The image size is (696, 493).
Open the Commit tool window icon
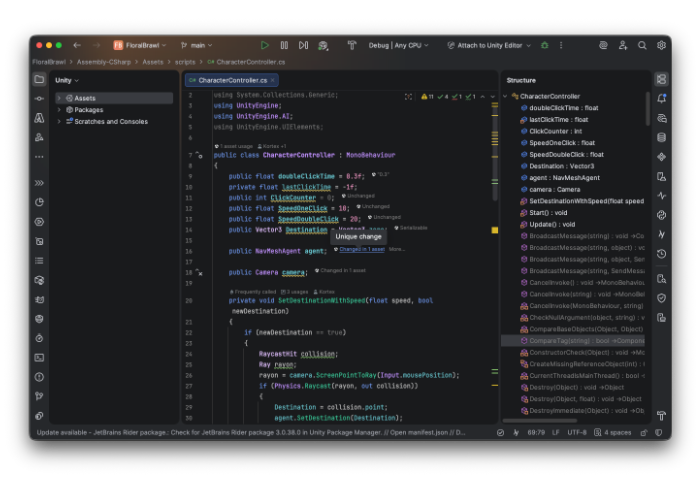pyautogui.click(x=39, y=99)
